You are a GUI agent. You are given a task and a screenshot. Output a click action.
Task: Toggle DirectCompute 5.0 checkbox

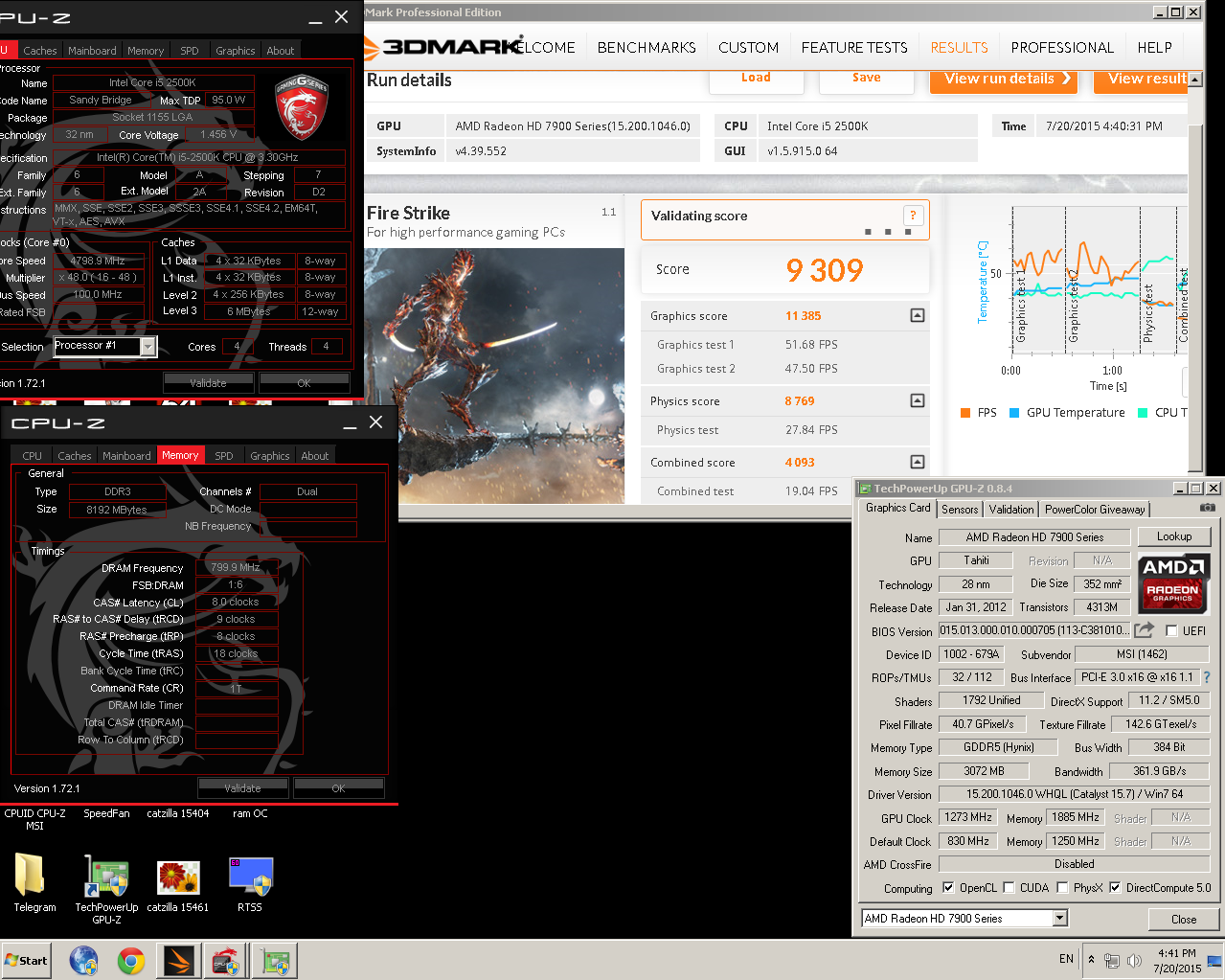(x=1115, y=888)
